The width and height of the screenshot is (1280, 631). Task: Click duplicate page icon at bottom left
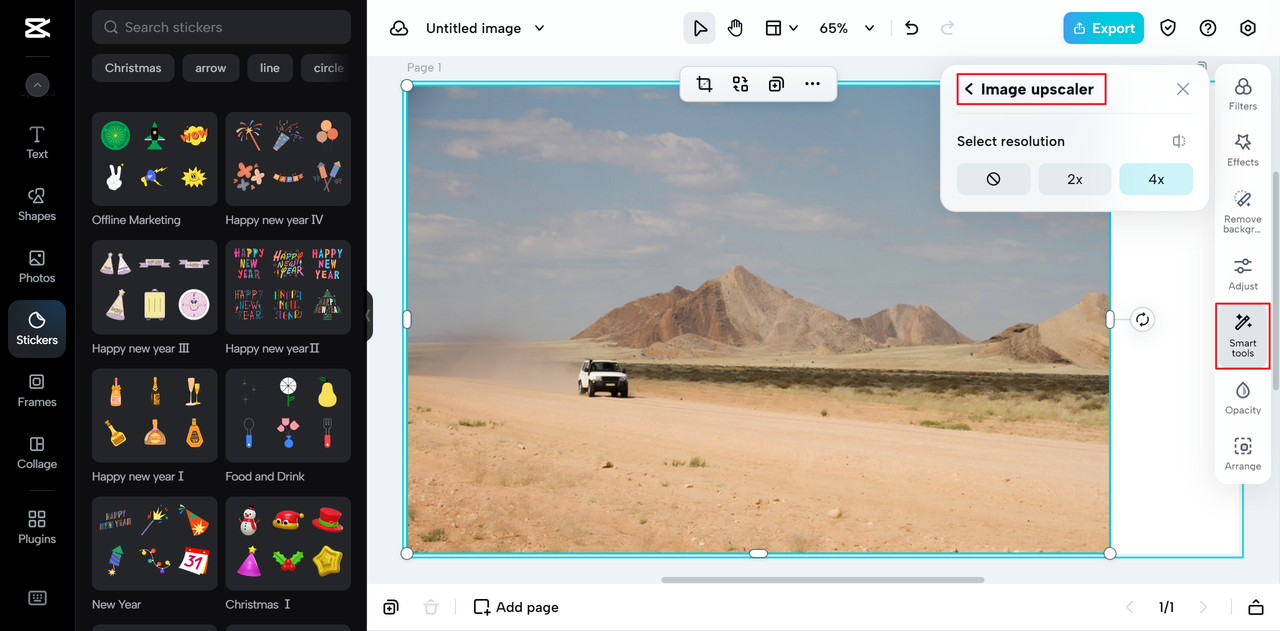point(391,607)
